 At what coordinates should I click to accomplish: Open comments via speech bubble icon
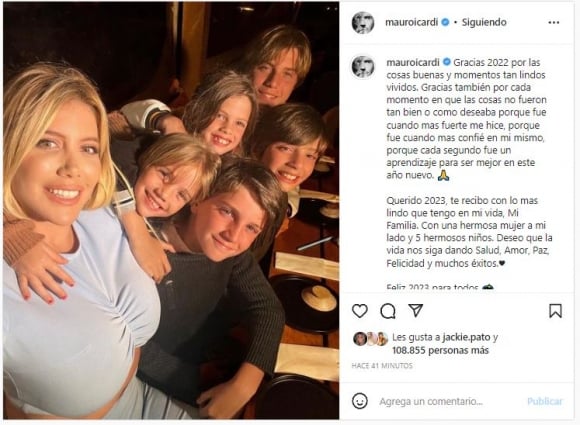[x=388, y=311]
